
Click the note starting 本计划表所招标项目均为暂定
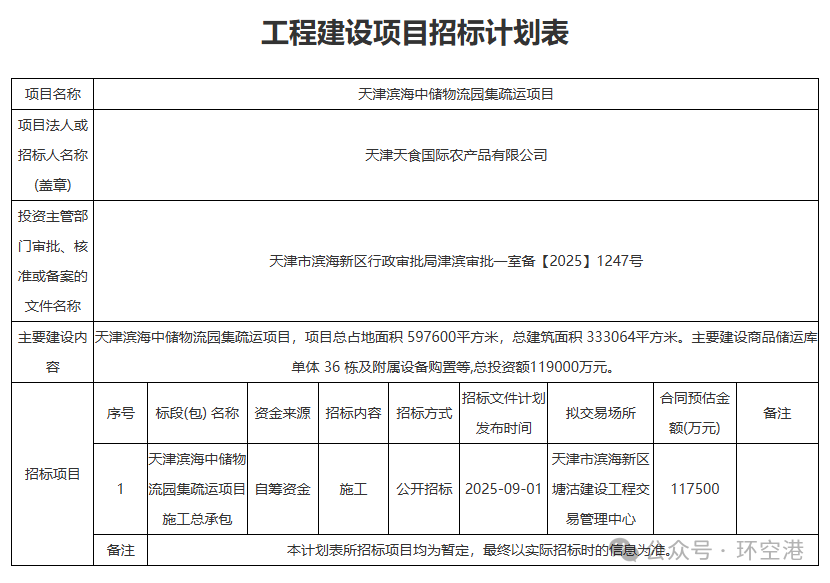pyautogui.click(x=481, y=550)
